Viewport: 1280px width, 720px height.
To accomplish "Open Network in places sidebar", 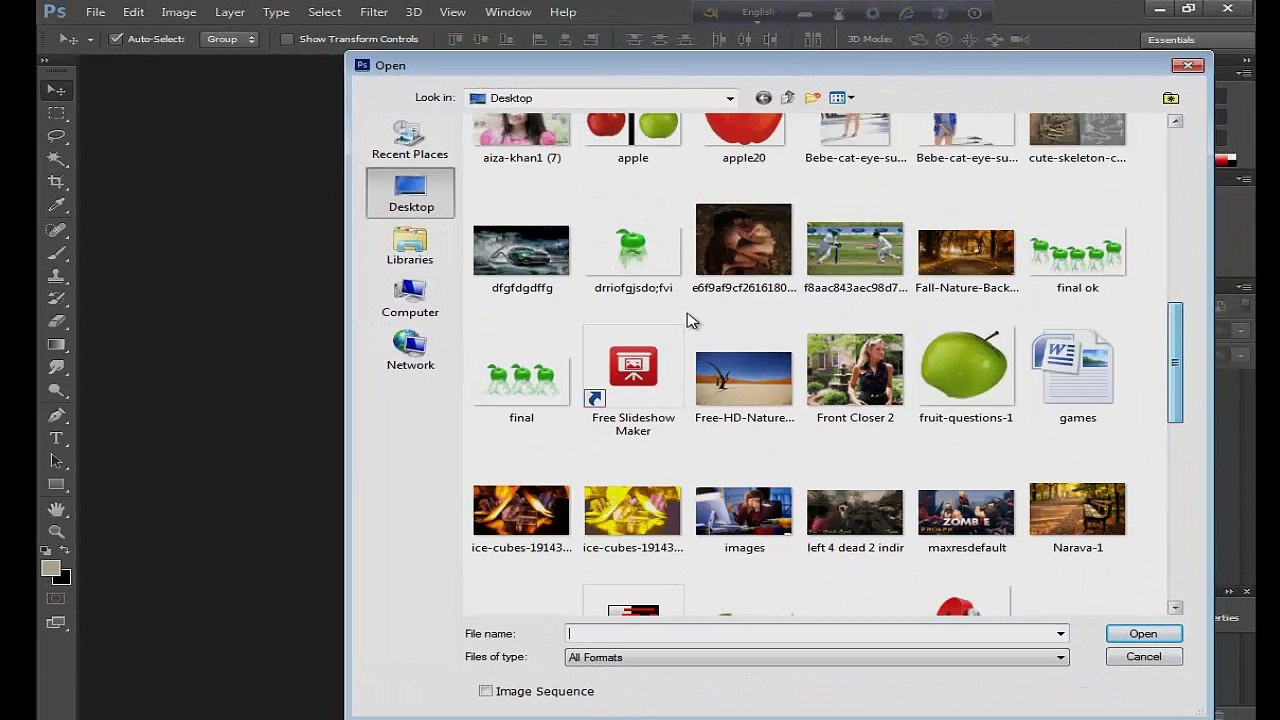I will pos(410,352).
